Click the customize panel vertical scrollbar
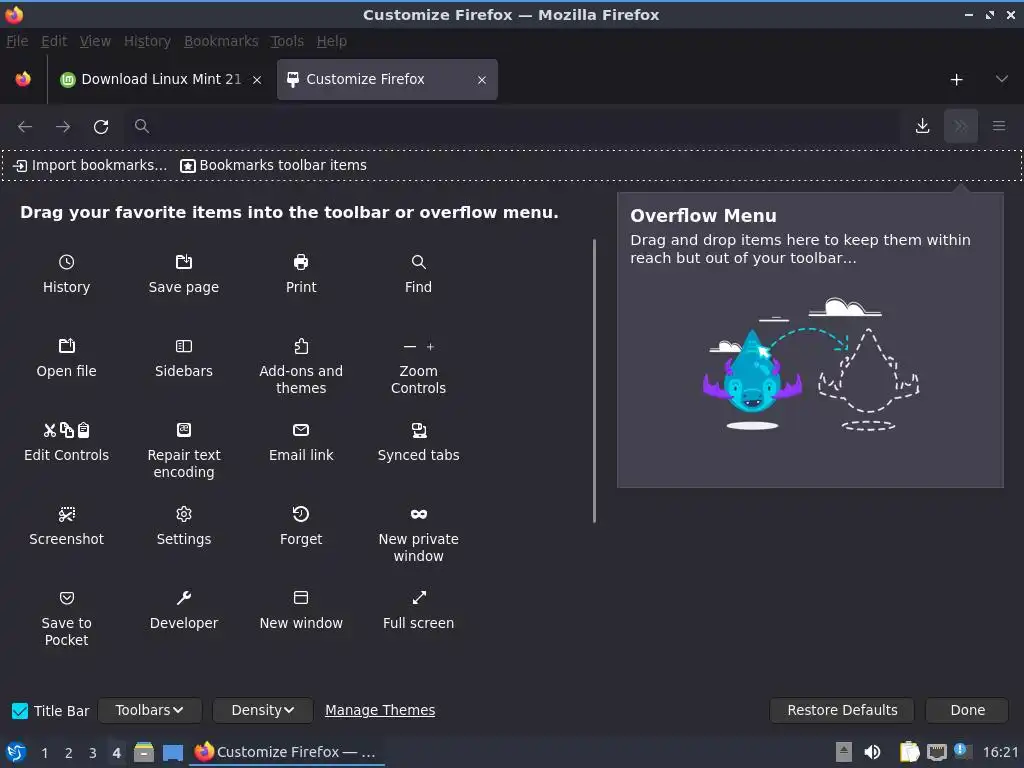The height and width of the screenshot is (768, 1024). (594, 381)
